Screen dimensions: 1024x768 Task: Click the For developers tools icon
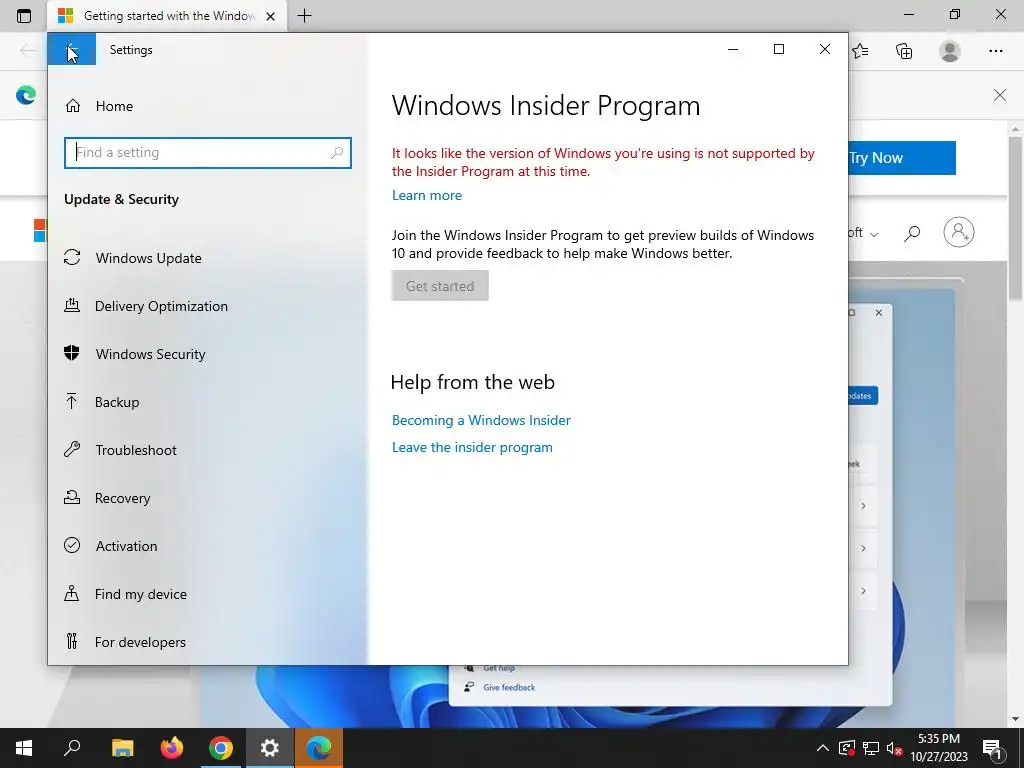(72, 641)
